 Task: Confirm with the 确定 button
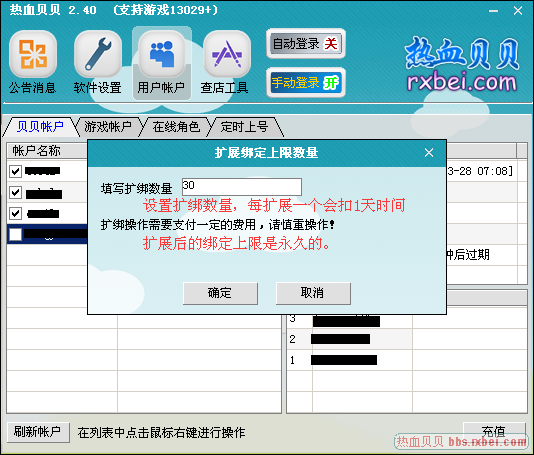point(220,293)
